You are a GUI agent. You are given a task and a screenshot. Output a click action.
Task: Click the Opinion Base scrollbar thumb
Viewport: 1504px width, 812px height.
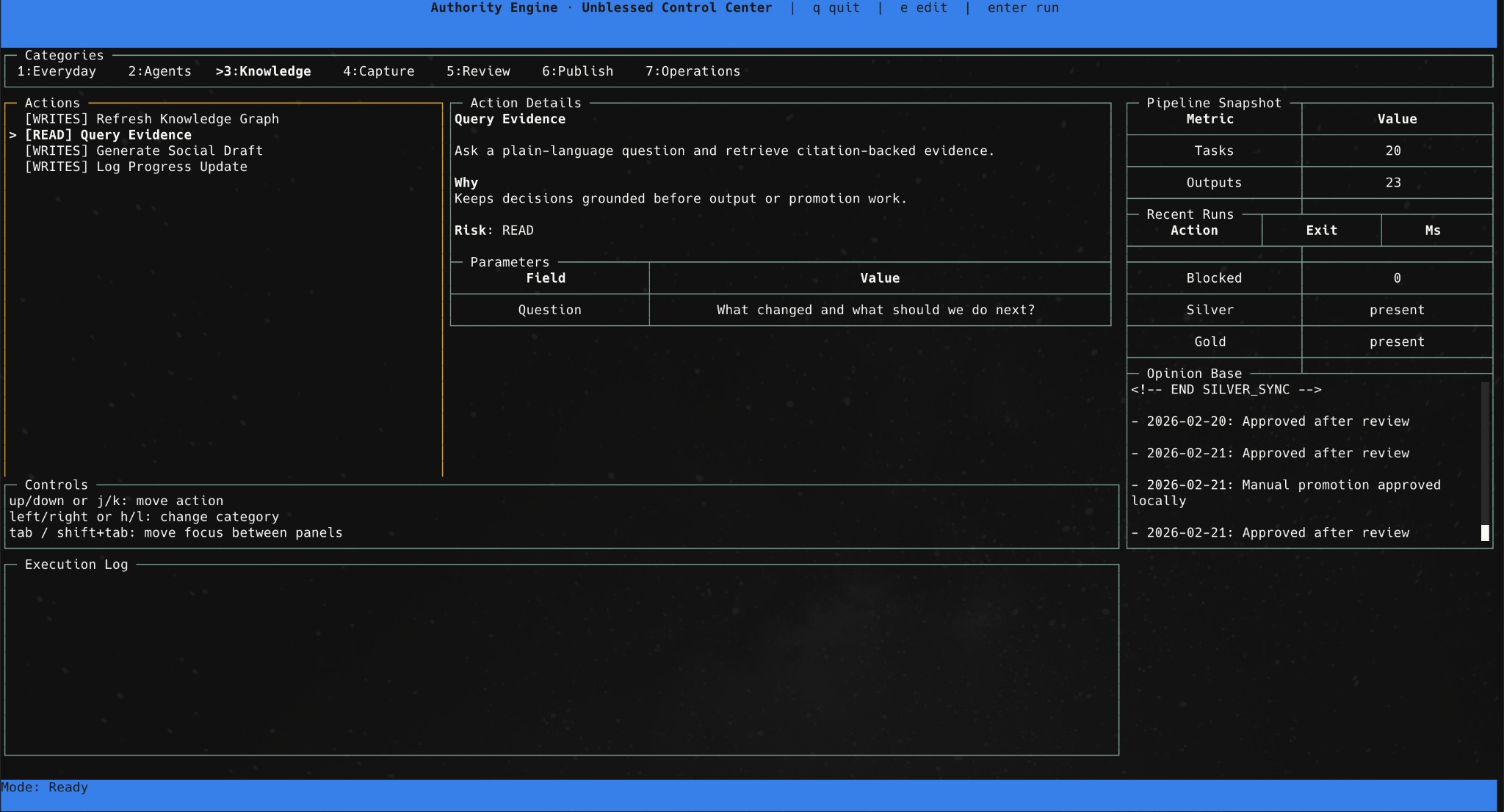click(x=1484, y=532)
